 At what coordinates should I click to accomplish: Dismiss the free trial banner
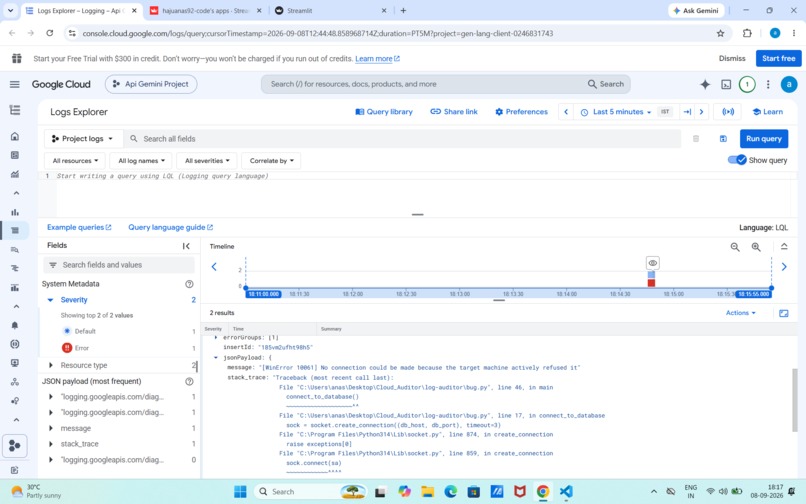pyautogui.click(x=732, y=59)
